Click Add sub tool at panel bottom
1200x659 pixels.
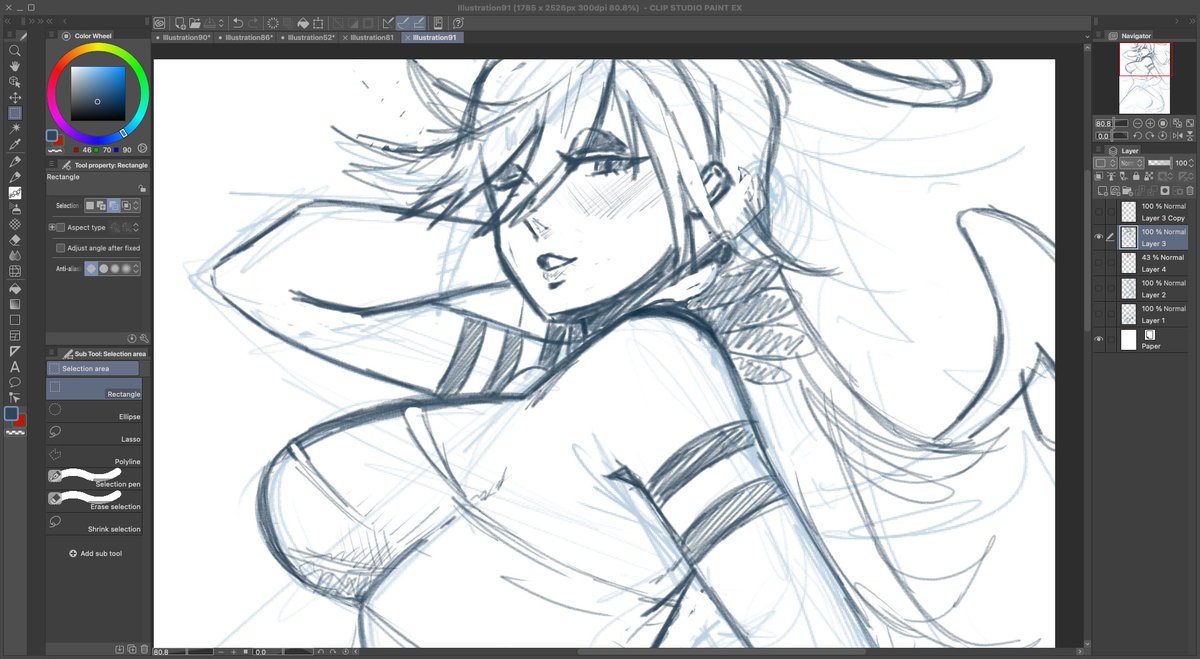pos(95,553)
